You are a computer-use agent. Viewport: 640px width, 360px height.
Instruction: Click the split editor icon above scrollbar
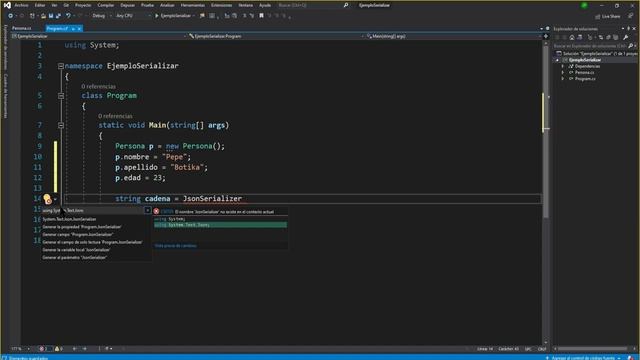pyautogui.click(x=546, y=36)
